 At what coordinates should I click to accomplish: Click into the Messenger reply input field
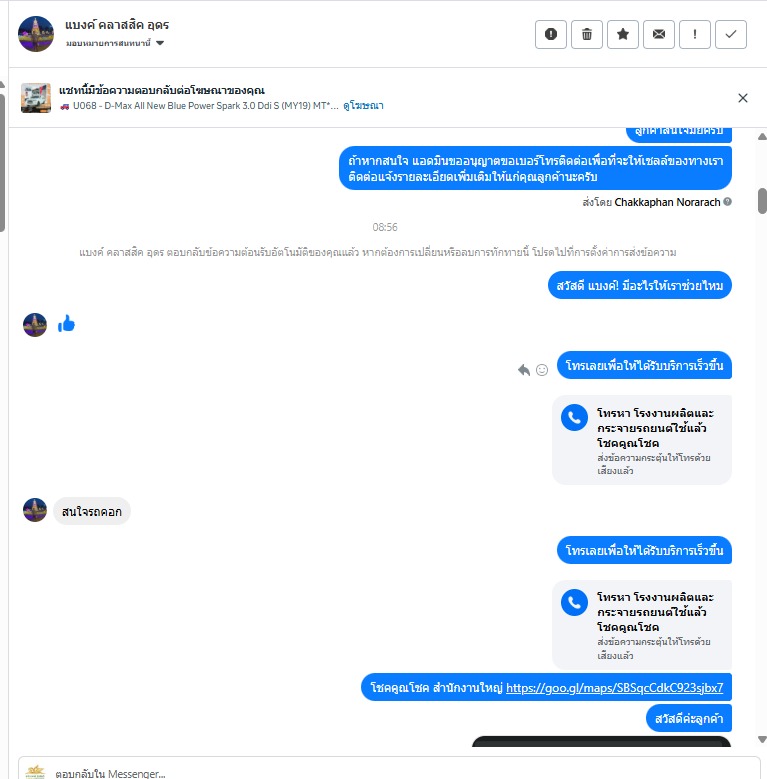(x=389, y=772)
